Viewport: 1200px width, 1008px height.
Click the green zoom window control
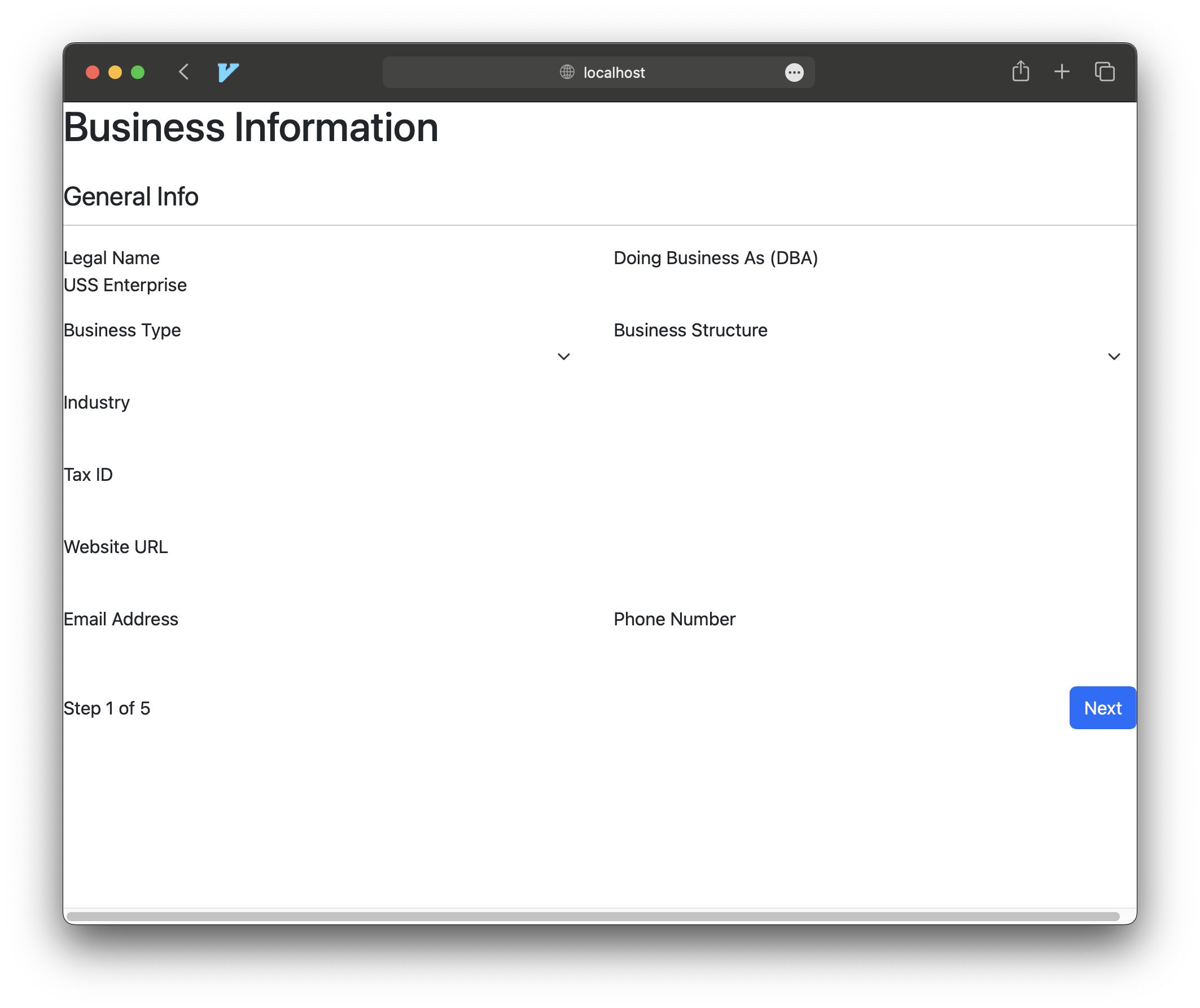138,72
